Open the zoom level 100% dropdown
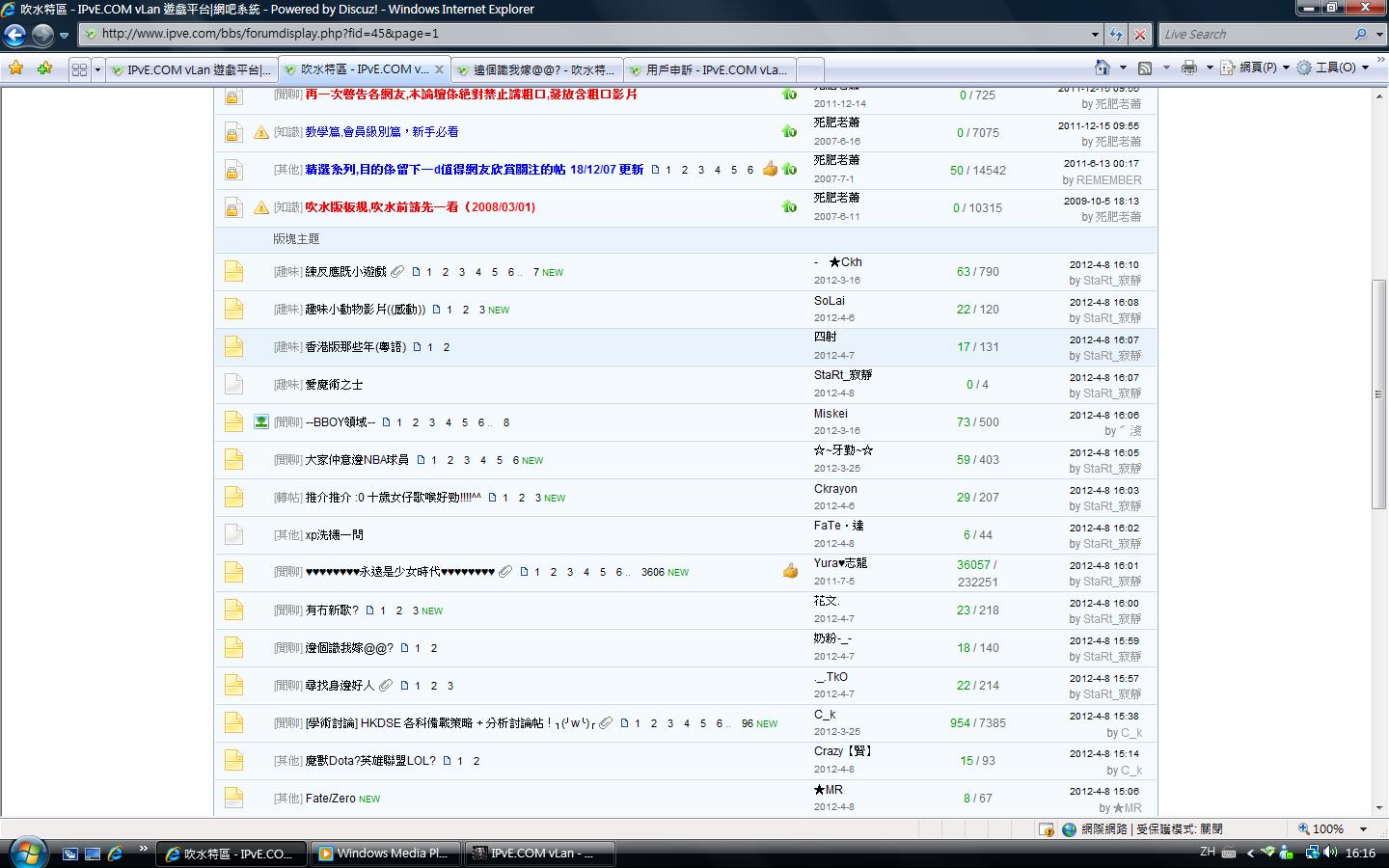 click(x=1363, y=828)
